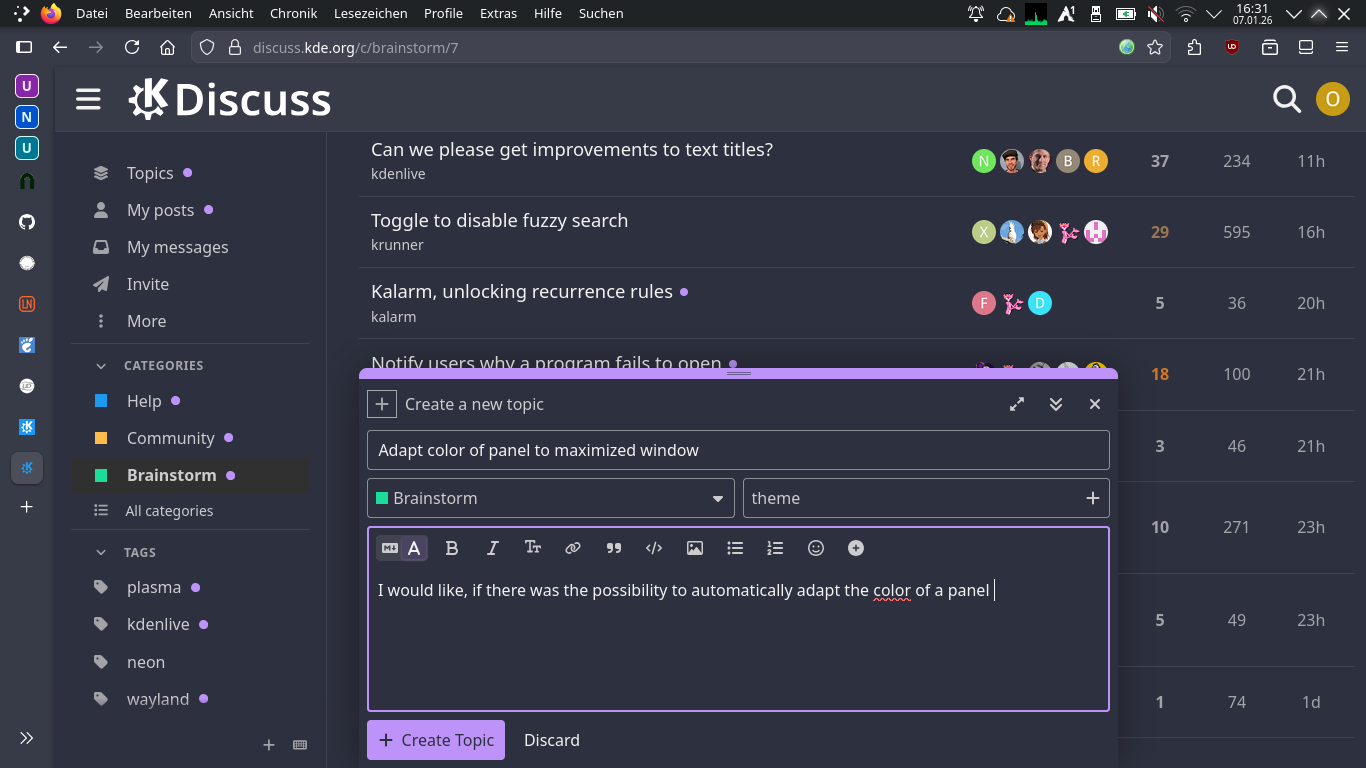Click the topic title input field
Screen dimensions: 1366x768
pyautogui.click(x=738, y=450)
